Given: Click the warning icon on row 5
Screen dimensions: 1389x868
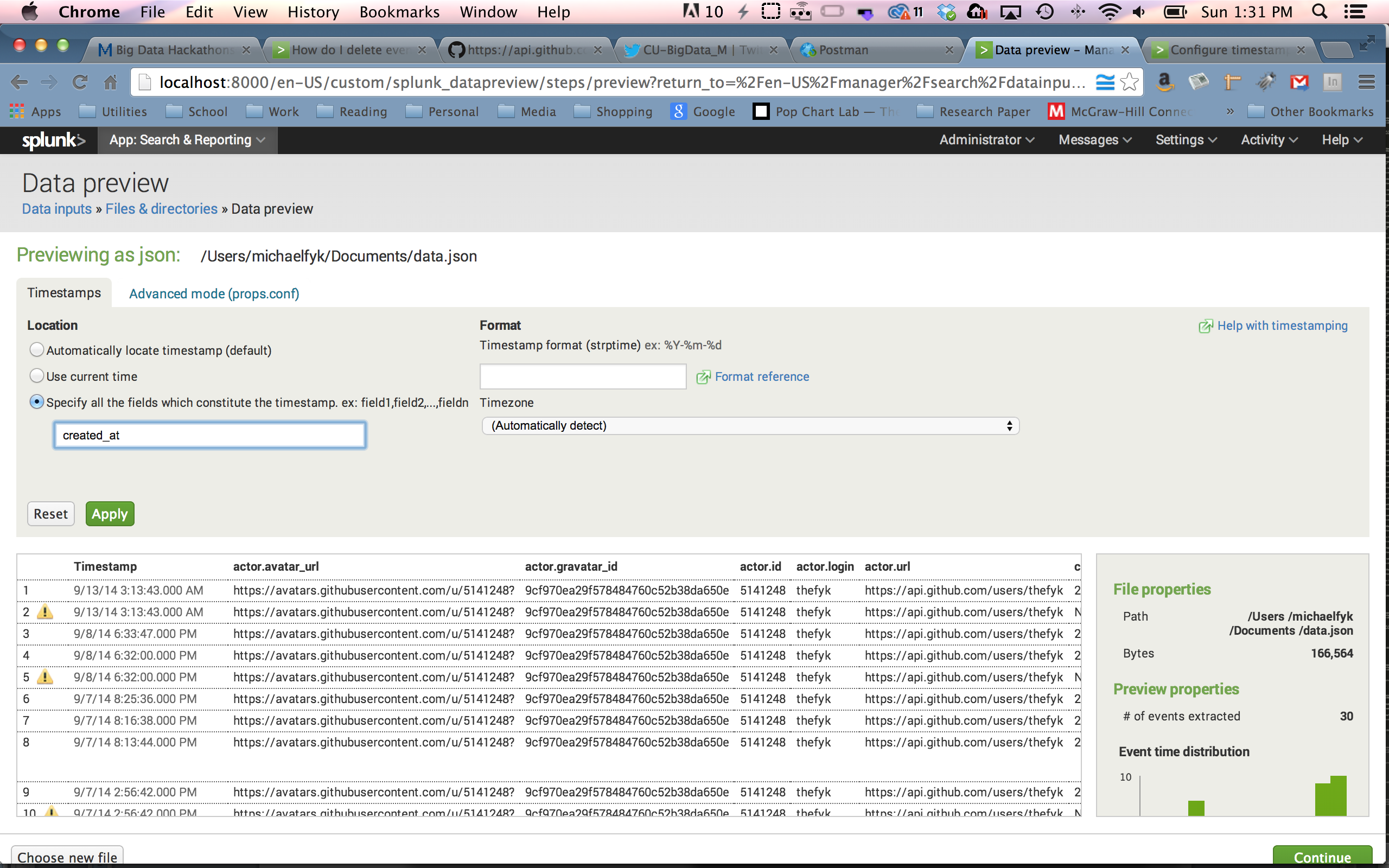Looking at the screenshot, I should [45, 678].
